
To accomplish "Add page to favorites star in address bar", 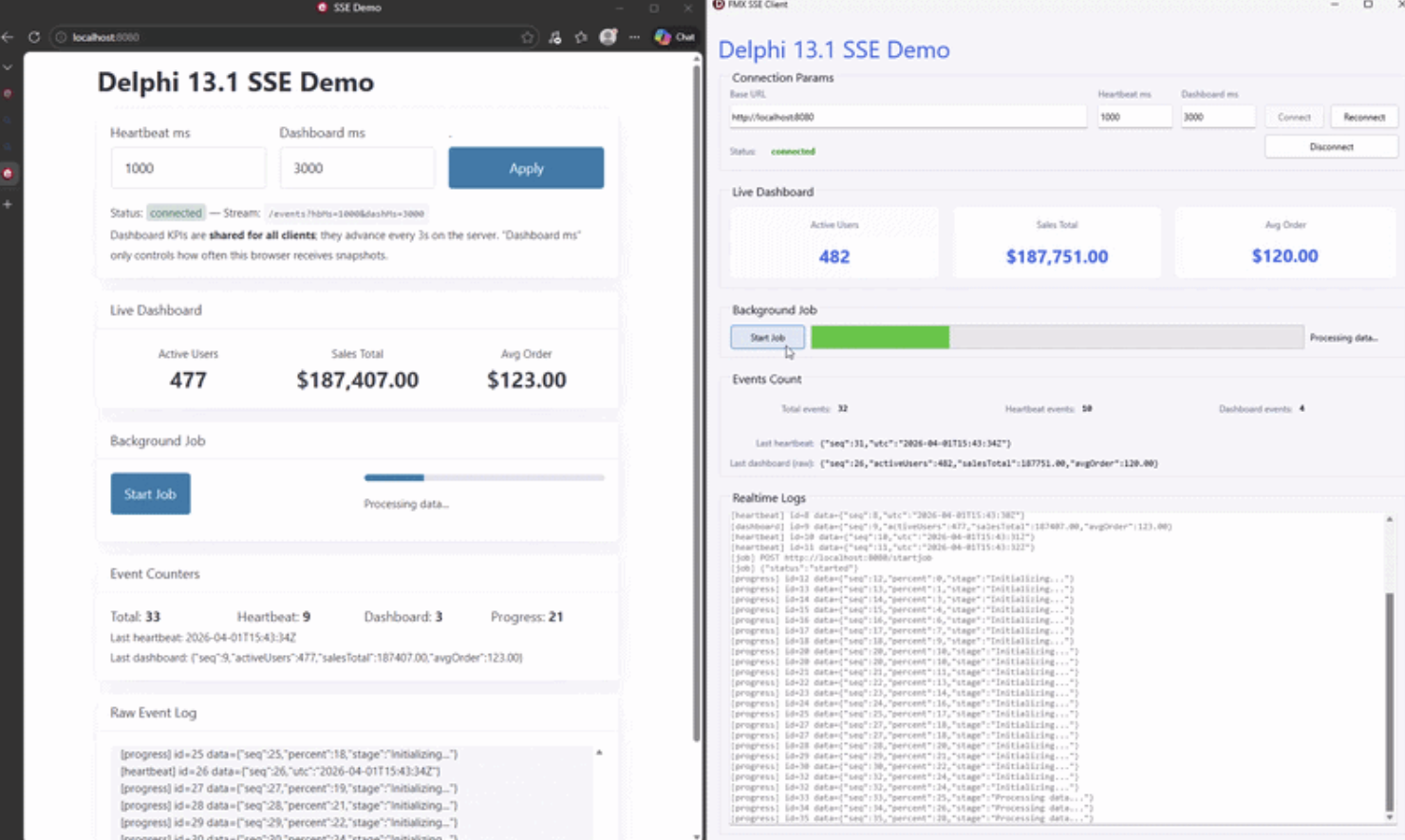I will tap(528, 37).
